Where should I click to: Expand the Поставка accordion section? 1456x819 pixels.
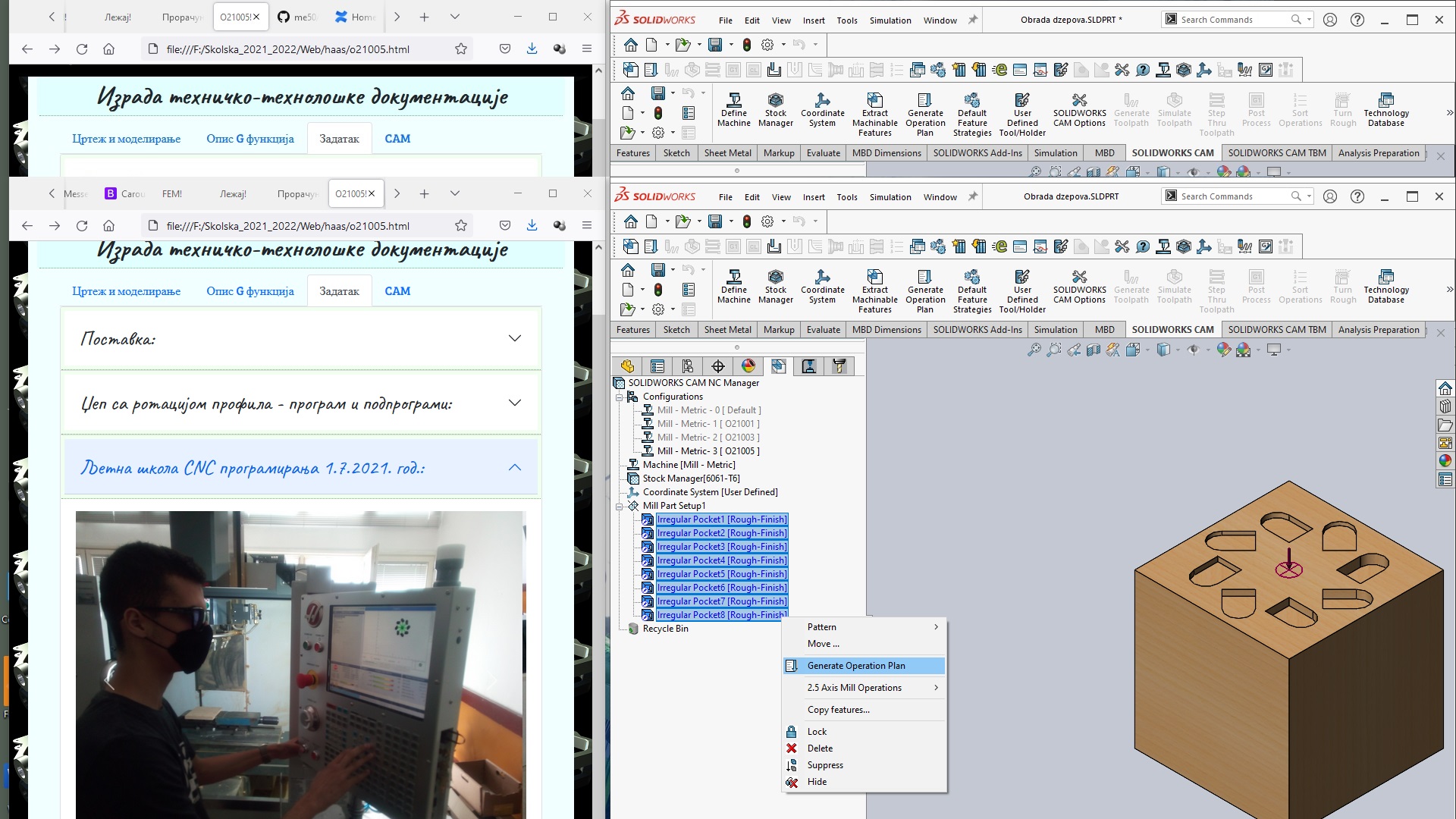coord(301,338)
